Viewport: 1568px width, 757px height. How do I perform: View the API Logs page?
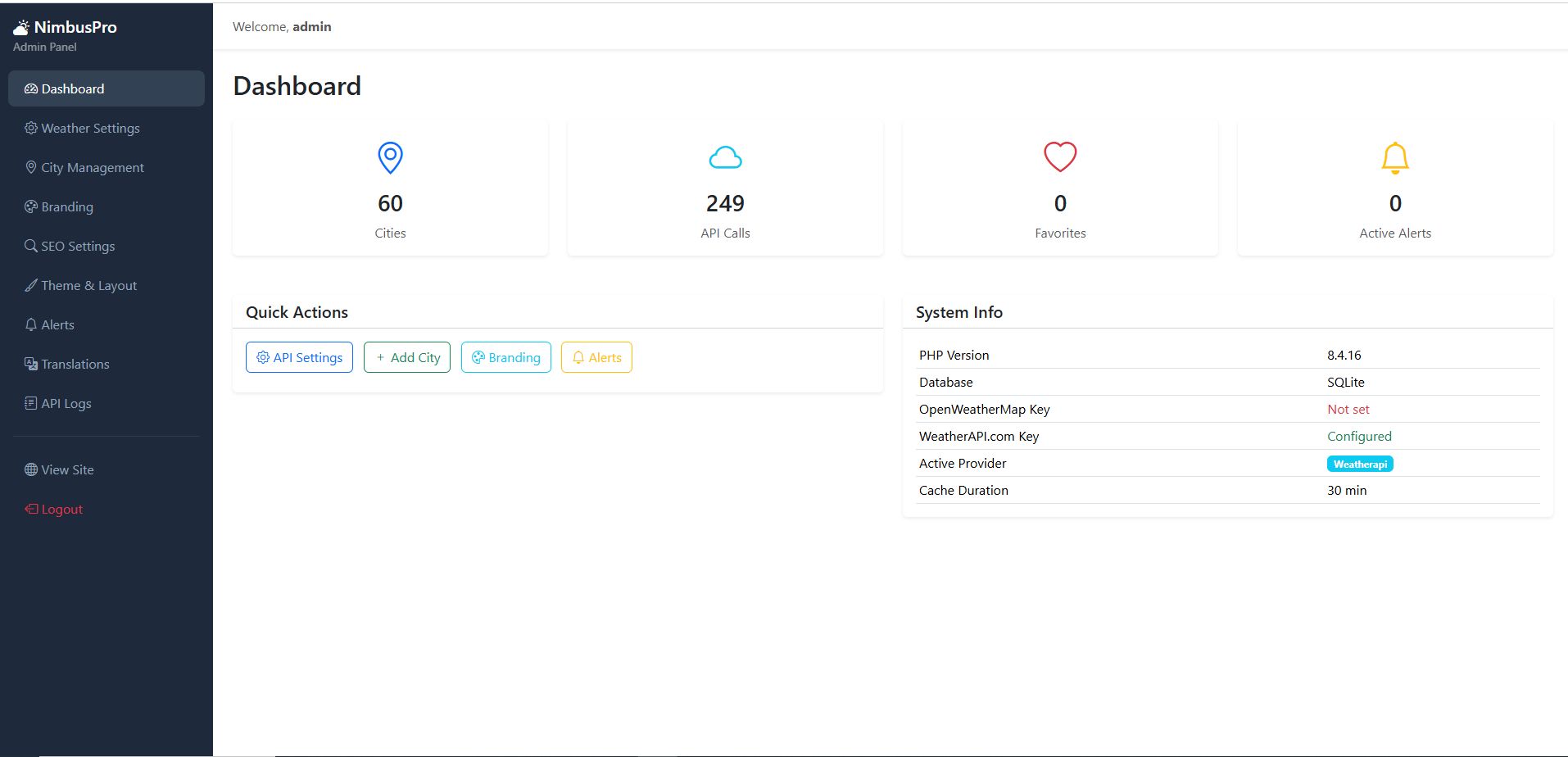(106, 403)
